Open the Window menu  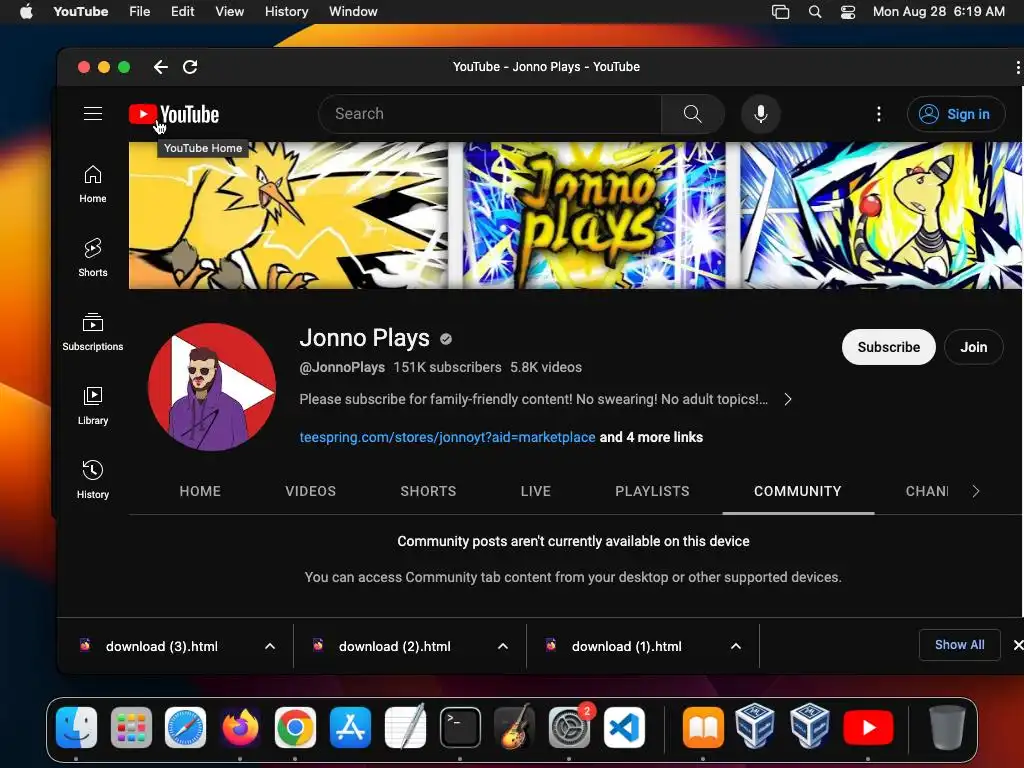tap(353, 11)
